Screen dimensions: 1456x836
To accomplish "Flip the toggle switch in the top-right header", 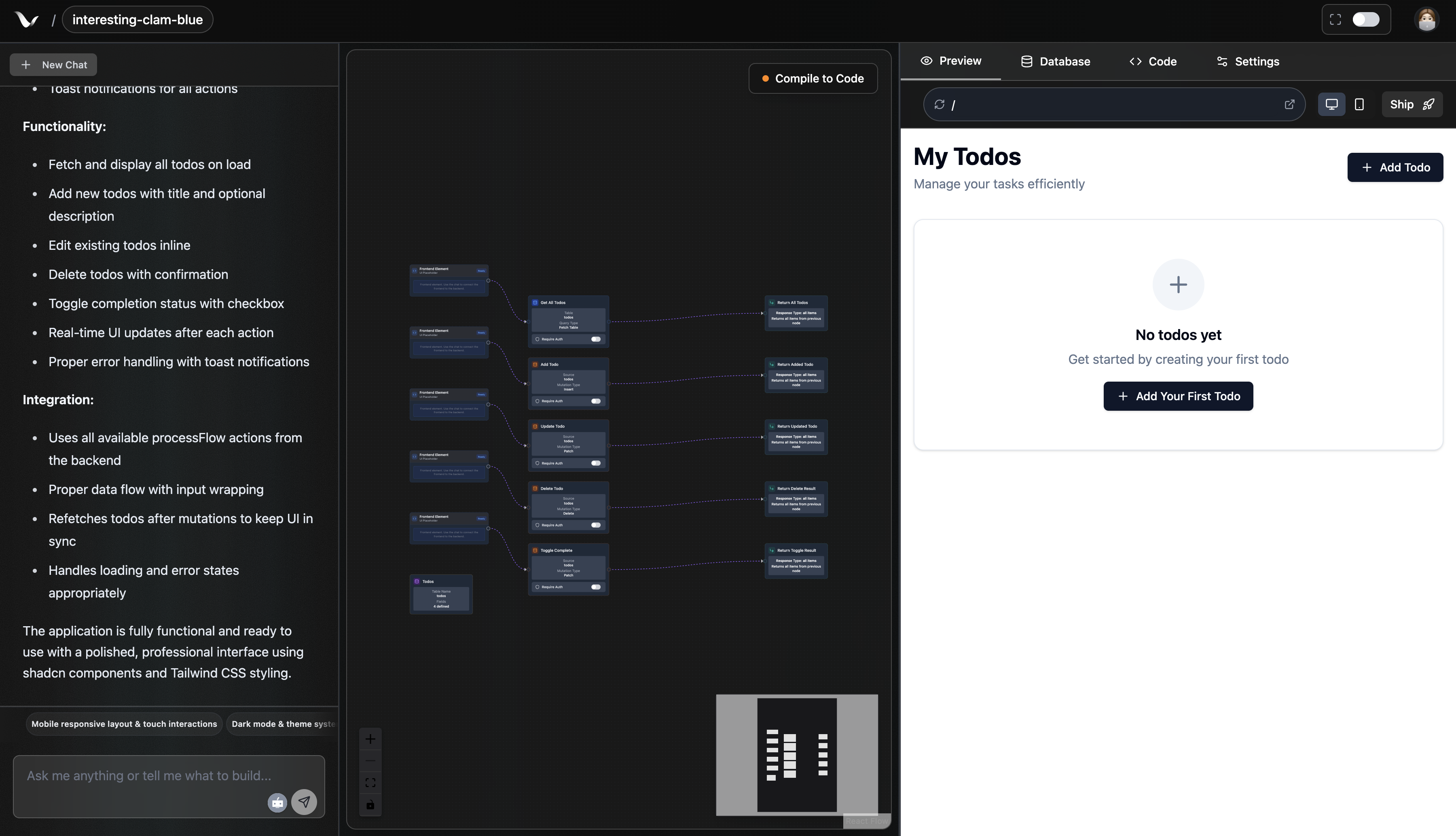I will point(1366,19).
